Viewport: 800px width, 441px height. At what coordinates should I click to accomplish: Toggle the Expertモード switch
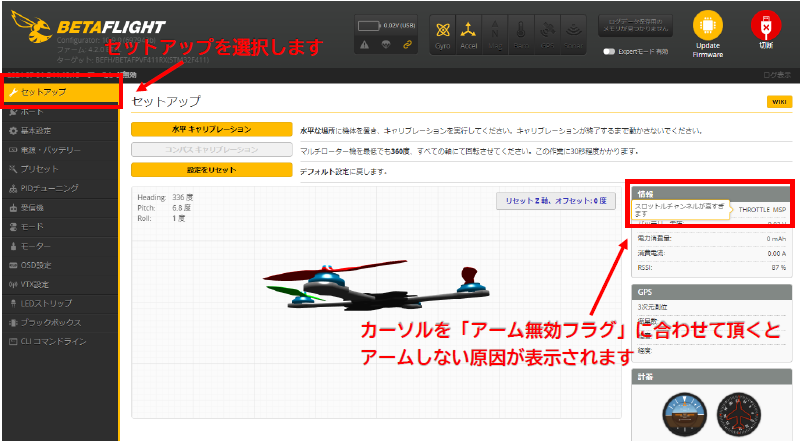coord(609,52)
